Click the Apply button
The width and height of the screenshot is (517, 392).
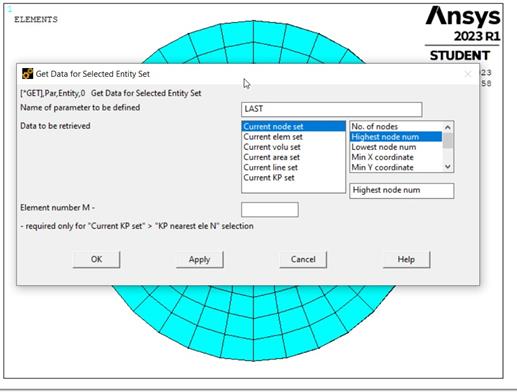click(199, 259)
